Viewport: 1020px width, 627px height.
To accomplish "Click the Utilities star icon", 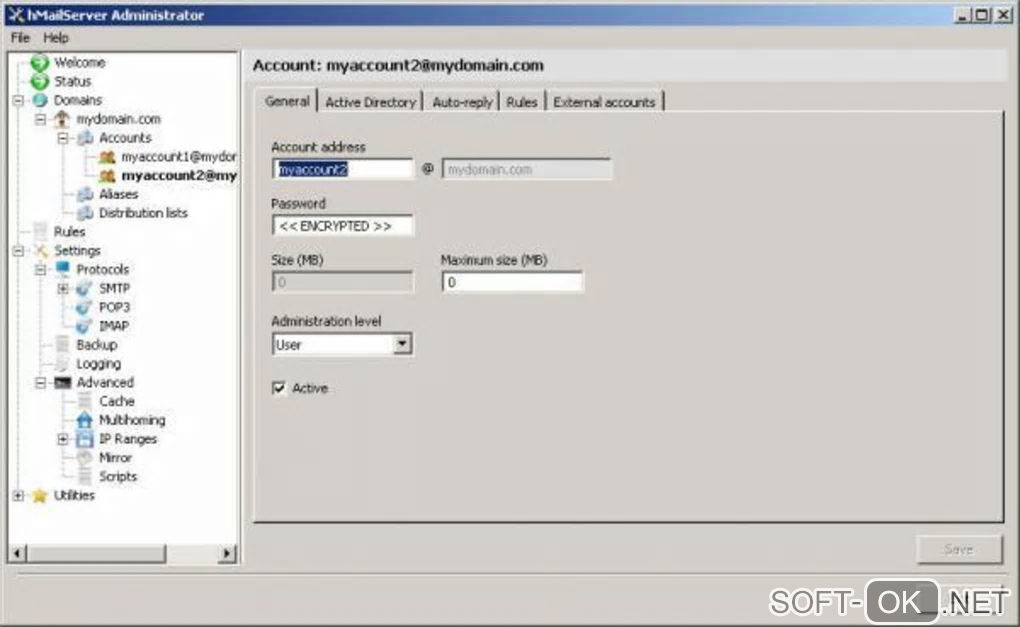I will [40, 496].
